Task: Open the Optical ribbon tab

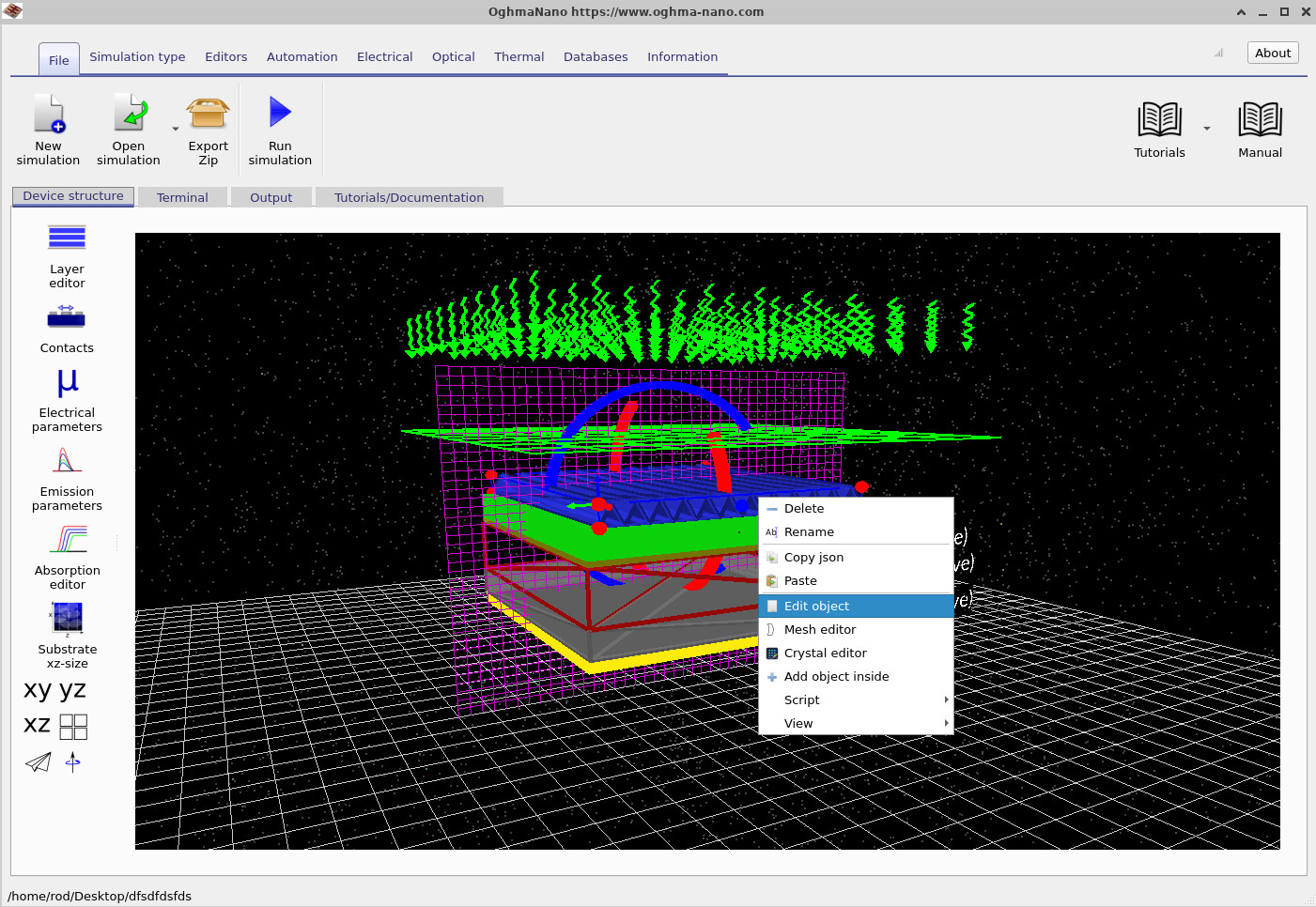Action: 454,56
